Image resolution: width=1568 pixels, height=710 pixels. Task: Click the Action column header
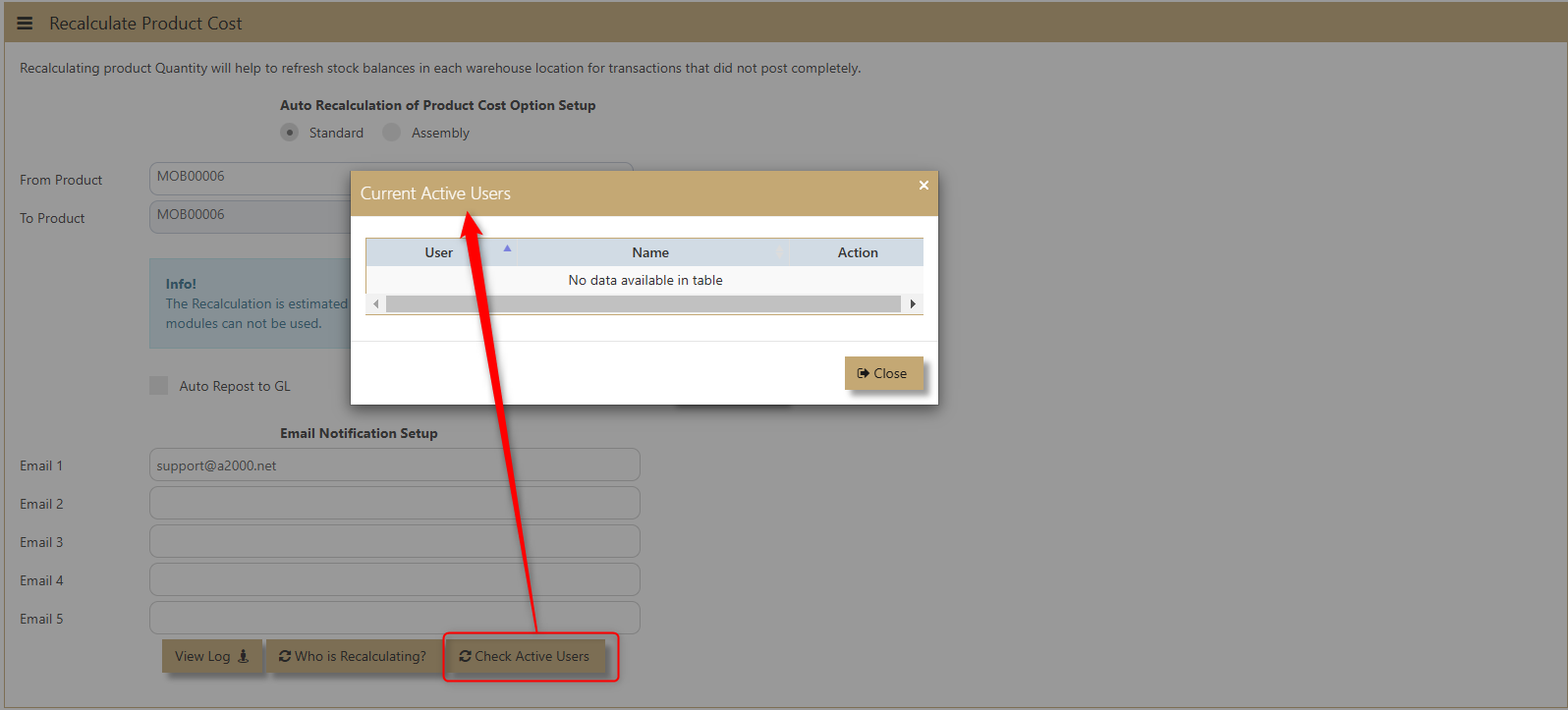pos(857,252)
